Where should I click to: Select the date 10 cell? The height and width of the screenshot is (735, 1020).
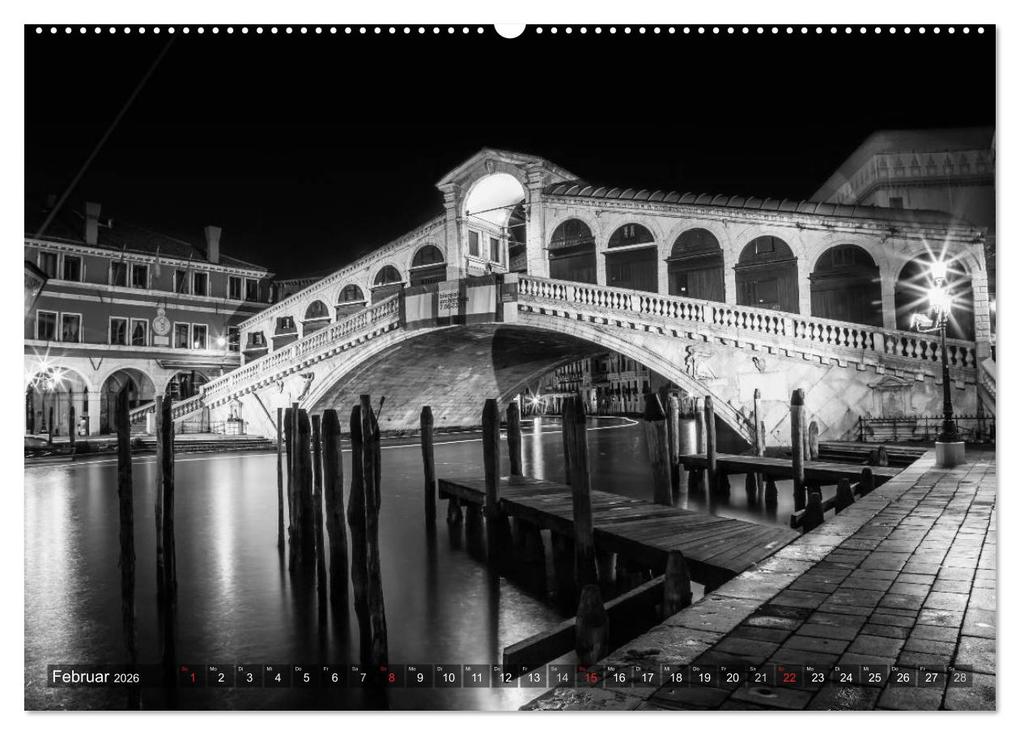pos(448,677)
